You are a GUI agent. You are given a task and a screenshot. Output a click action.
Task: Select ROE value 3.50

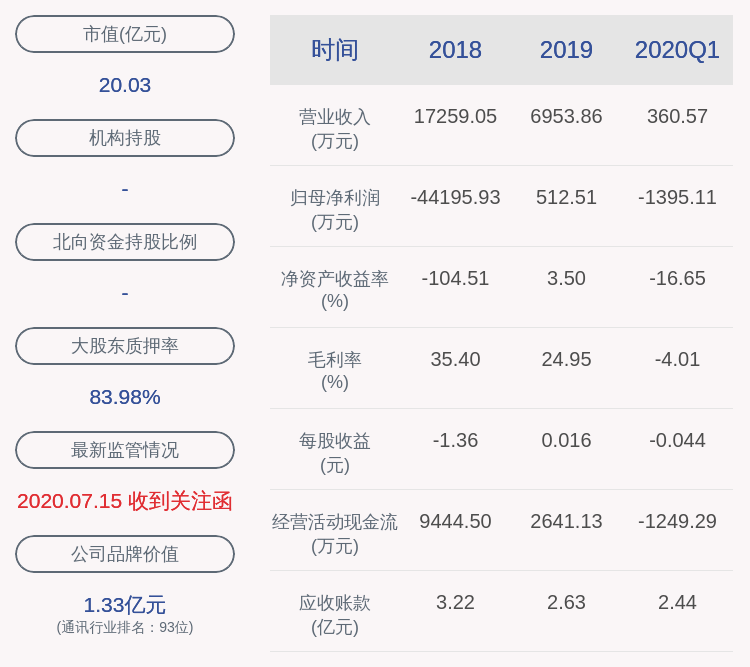tap(566, 278)
